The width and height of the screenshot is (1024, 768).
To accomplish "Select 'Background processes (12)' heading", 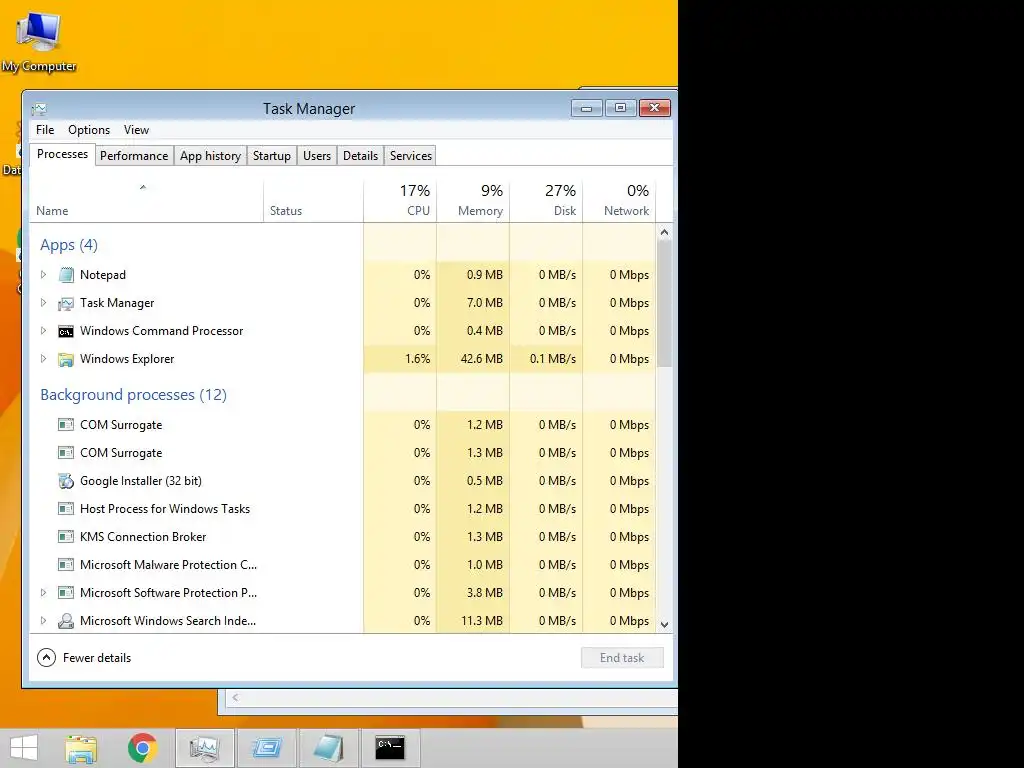I will (133, 395).
